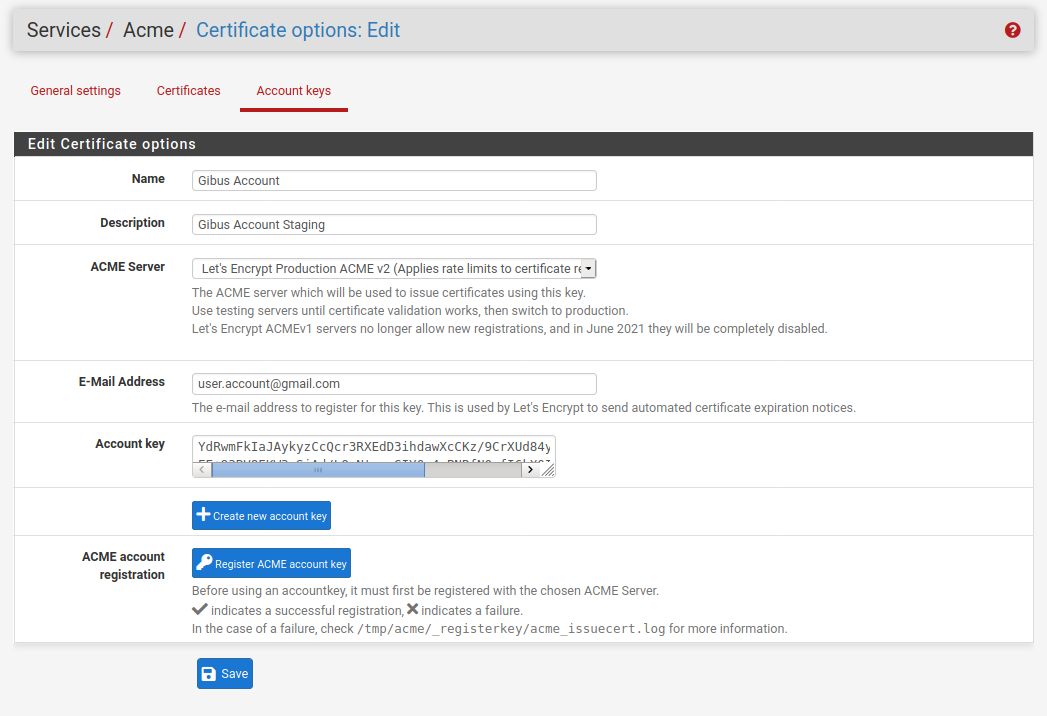Focus the Name field containing Gibus Account
The image size is (1047, 716).
[x=394, y=181]
